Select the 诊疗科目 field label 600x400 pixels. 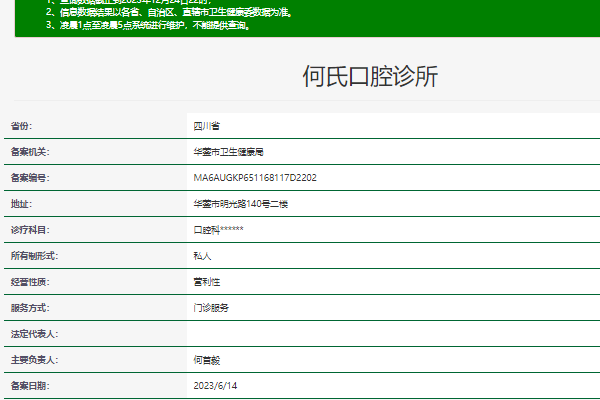click(x=30, y=230)
